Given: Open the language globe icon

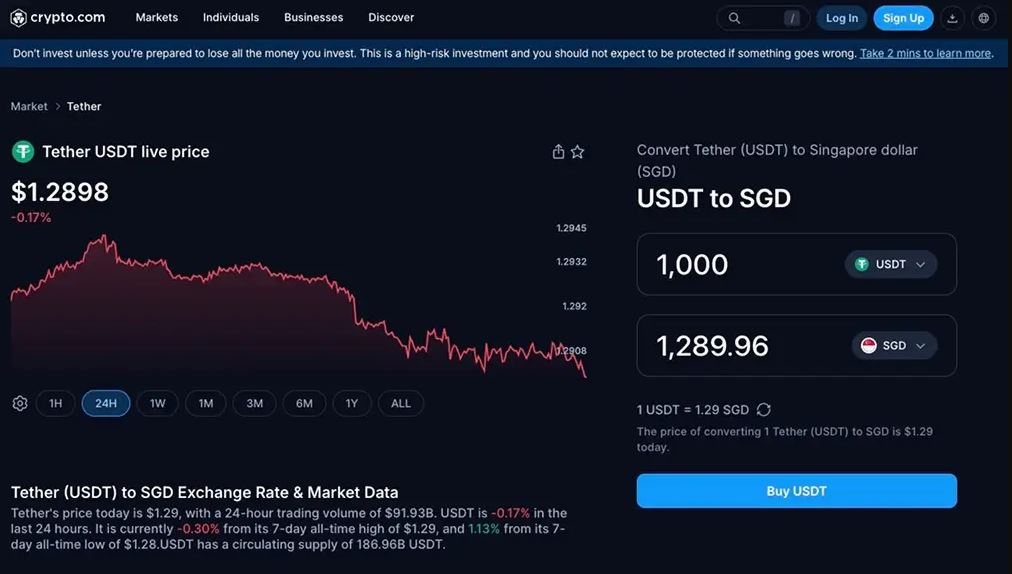Looking at the screenshot, I should point(984,18).
